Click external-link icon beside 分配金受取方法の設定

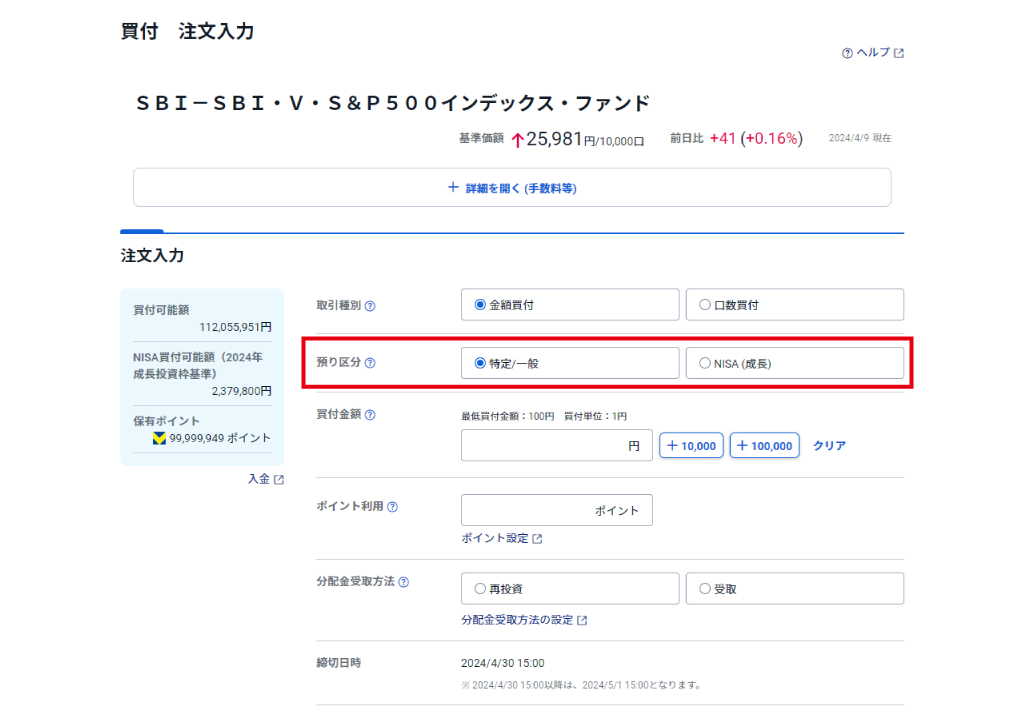point(583,621)
